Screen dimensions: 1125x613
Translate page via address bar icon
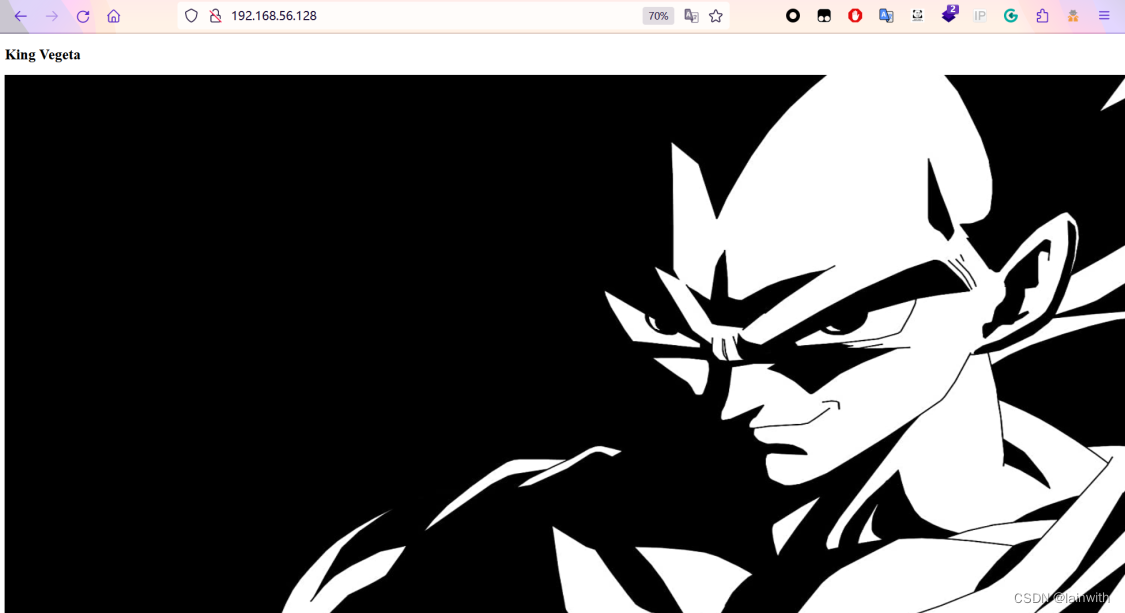[691, 16]
